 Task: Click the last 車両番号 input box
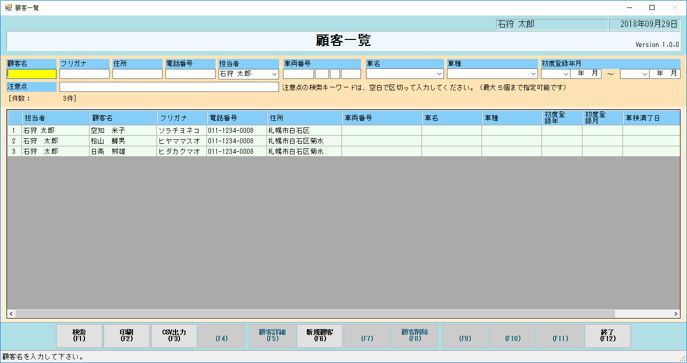351,74
